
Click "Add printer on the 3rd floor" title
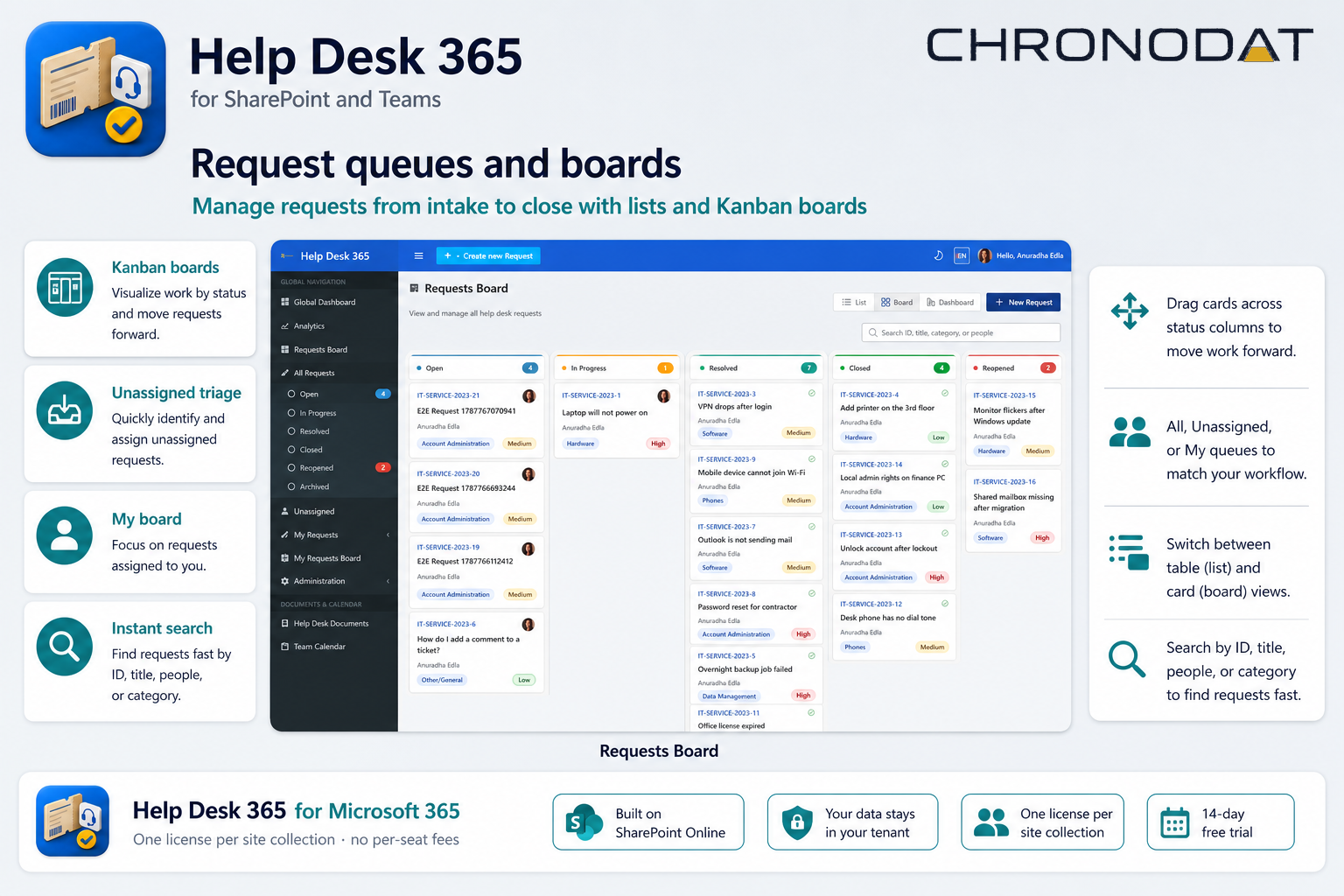pos(887,408)
